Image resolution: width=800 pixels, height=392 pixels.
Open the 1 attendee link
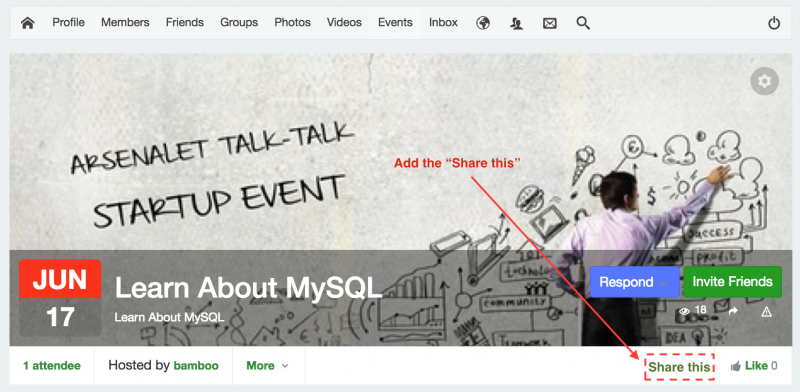[52, 365]
